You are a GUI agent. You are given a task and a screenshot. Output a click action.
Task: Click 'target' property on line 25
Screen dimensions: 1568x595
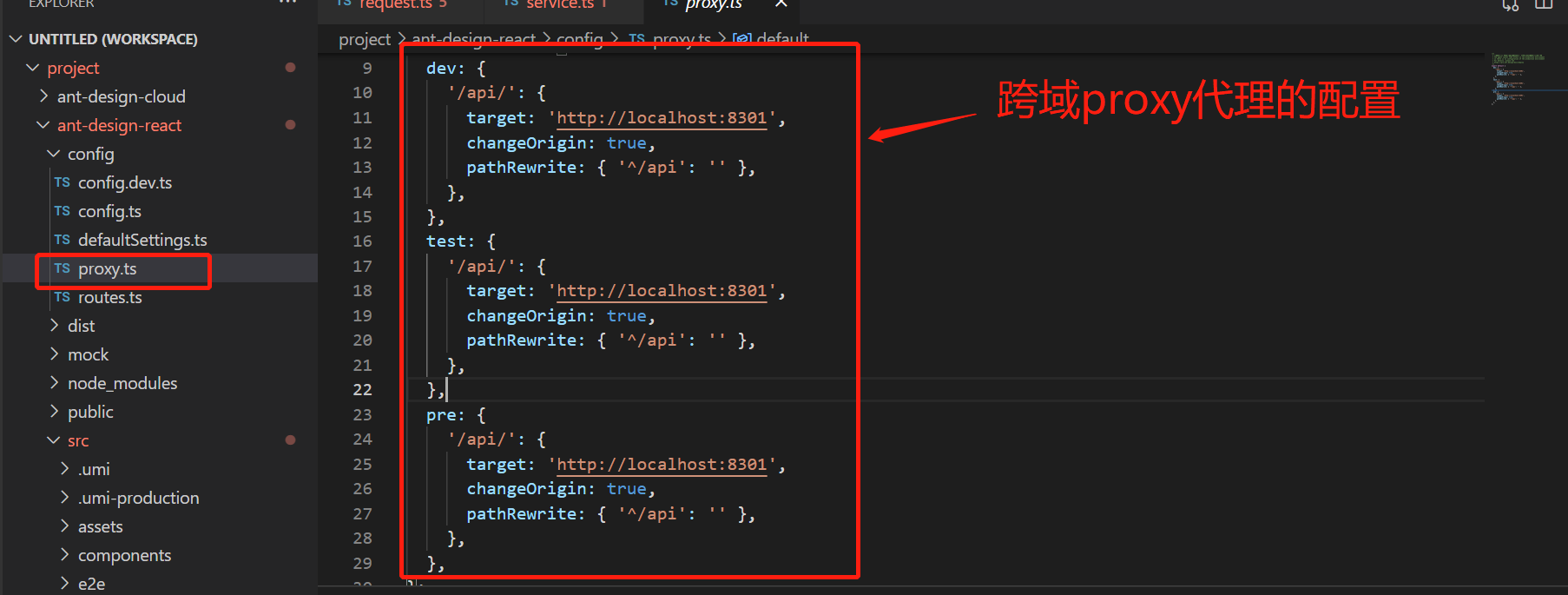496,465
